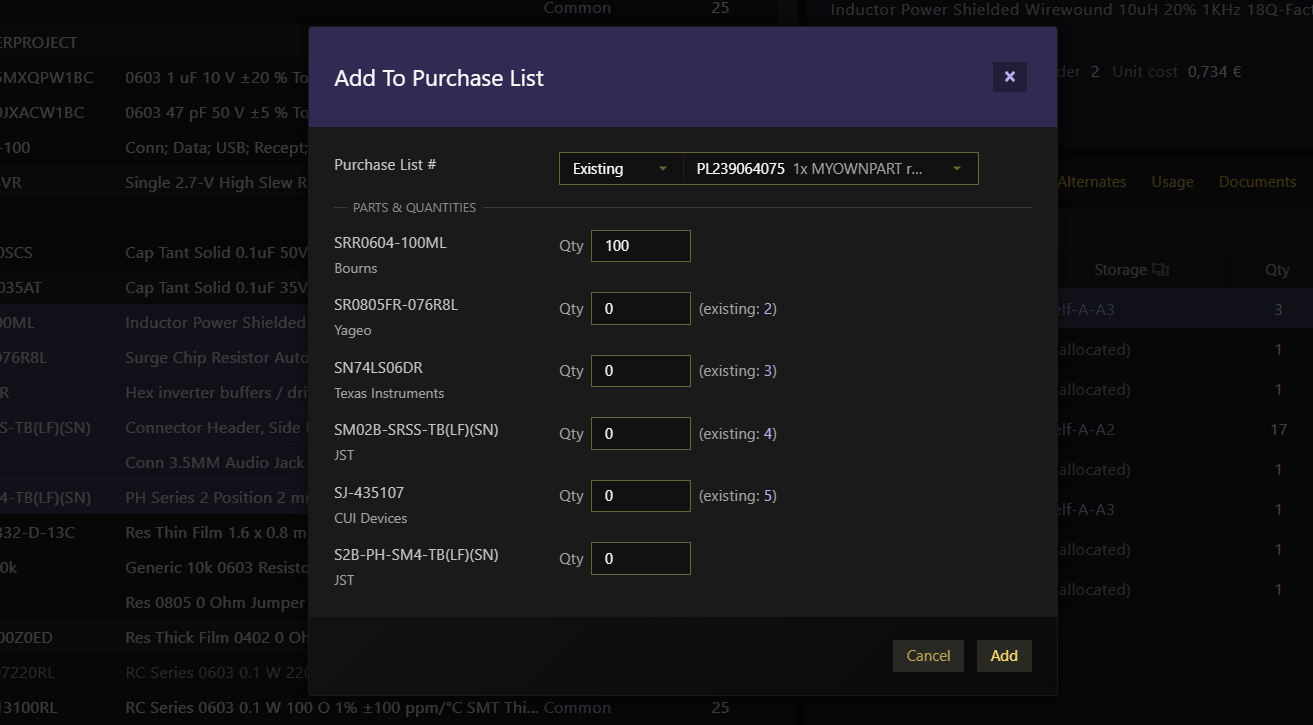
Task: Select the 'Conn; Data; USB; Recept' row
Action: (154, 147)
